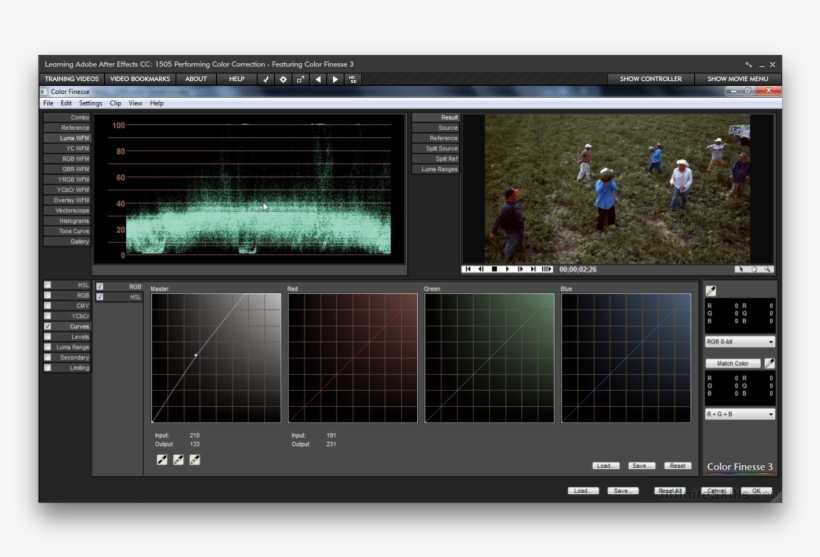Switch to the Luma WFM display tab
Image resolution: width=820 pixels, height=557 pixels.
click(x=67, y=138)
